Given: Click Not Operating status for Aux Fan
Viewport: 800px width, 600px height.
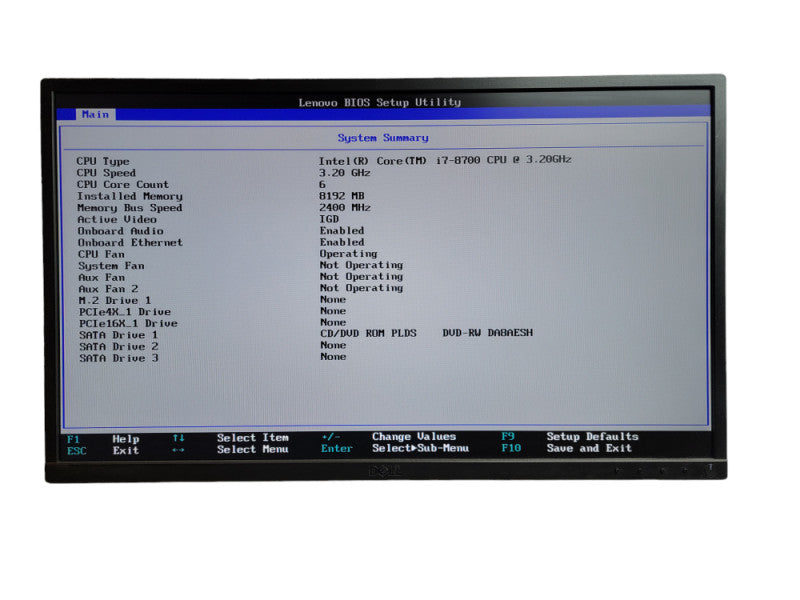Looking at the screenshot, I should coord(361,277).
